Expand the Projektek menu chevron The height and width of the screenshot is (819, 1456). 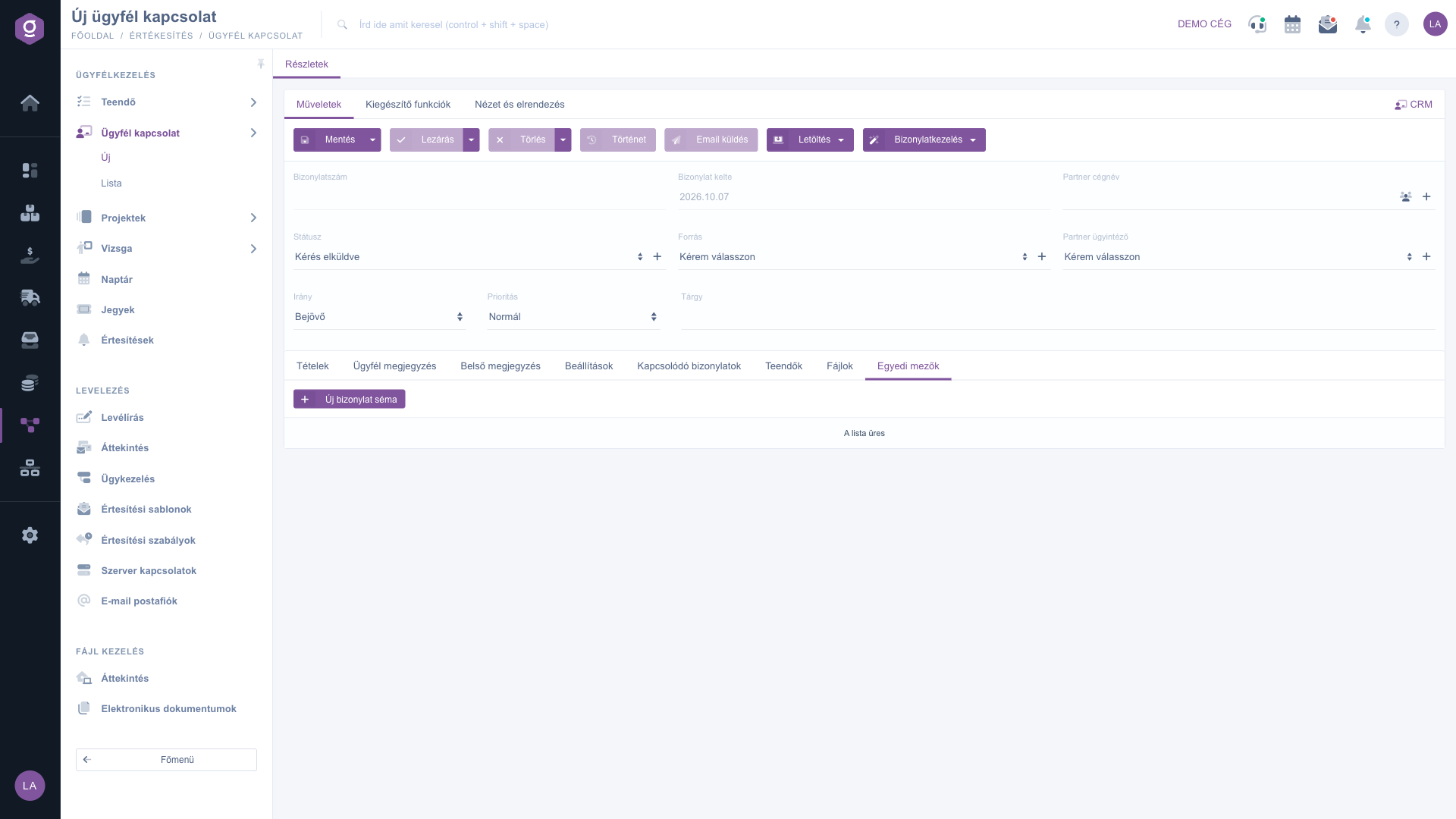253,218
